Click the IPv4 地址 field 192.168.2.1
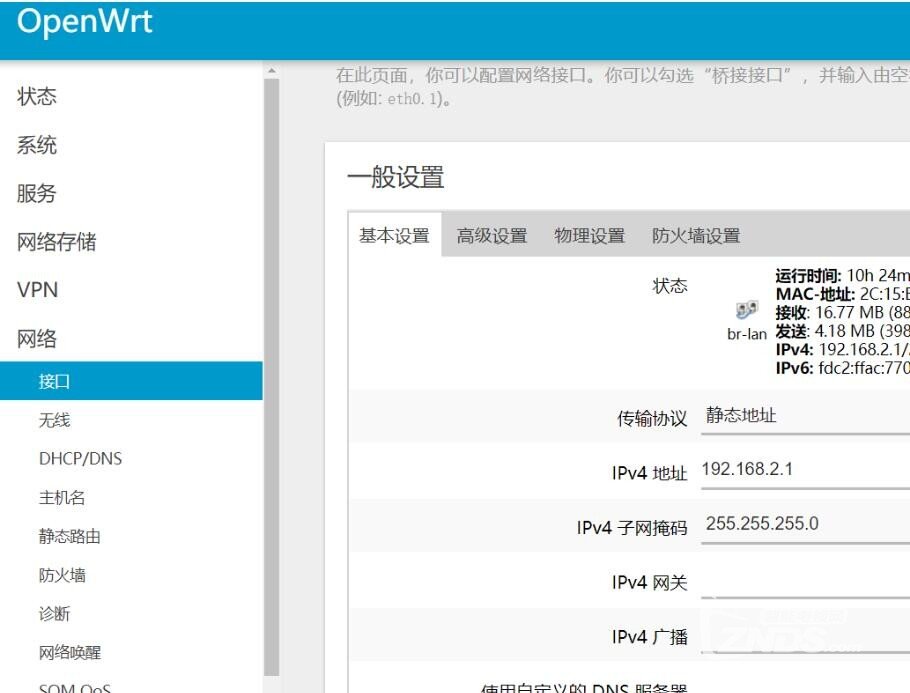This screenshot has height=693, width=910. 806,470
